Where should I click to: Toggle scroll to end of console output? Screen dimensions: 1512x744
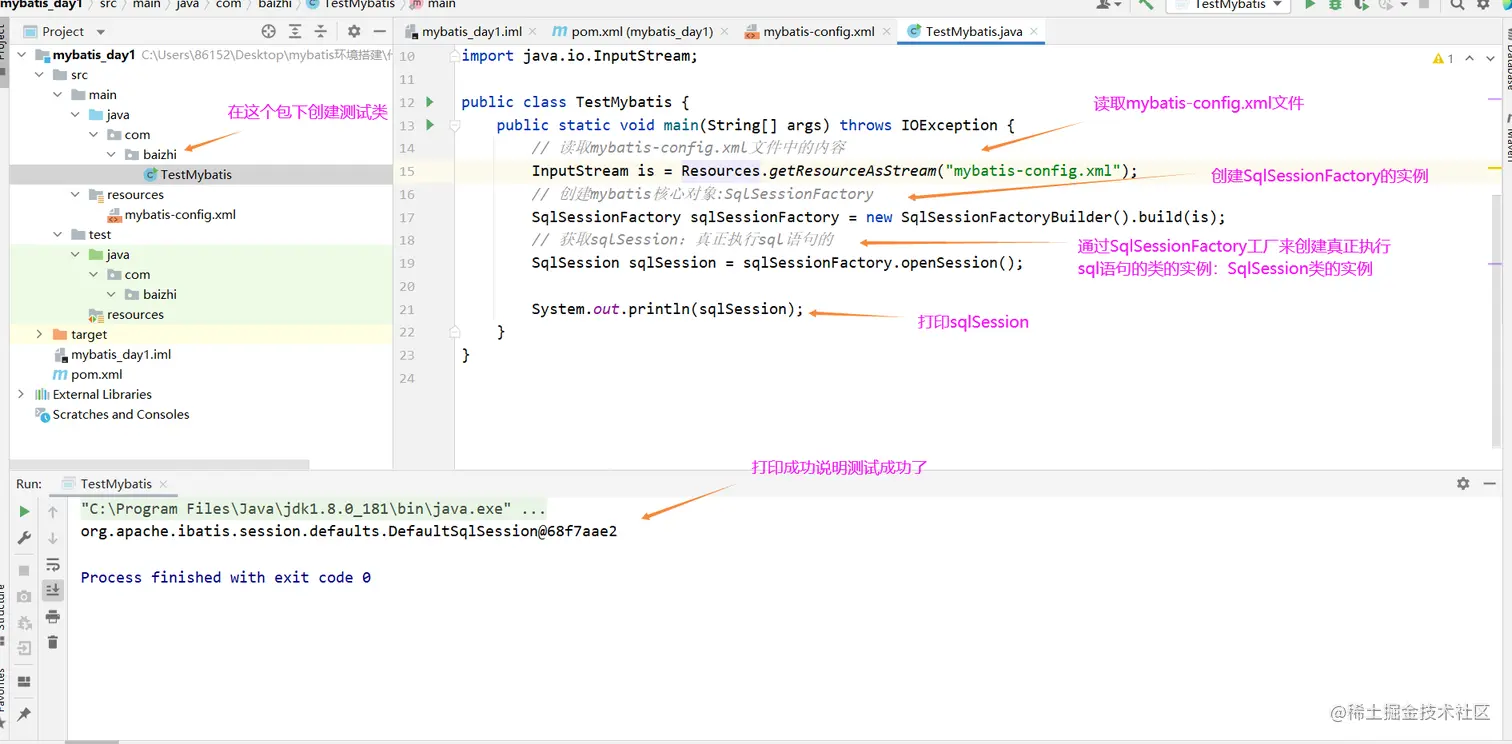pos(53,590)
